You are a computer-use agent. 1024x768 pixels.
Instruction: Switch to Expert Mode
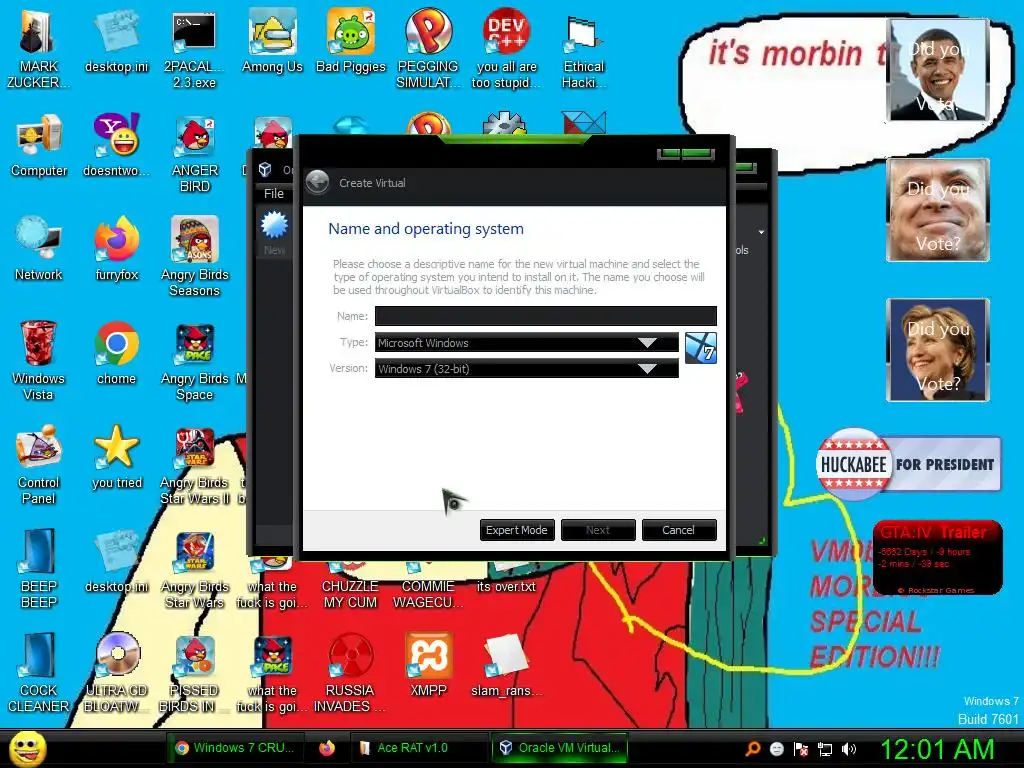(517, 530)
